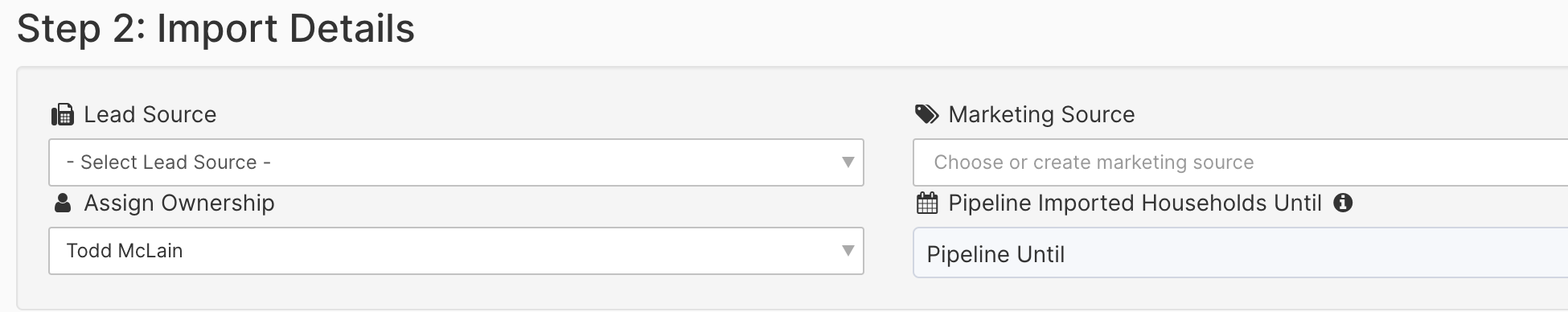Click the marketing source placeholder text
Screen dimensions: 1568x312
(1094, 162)
